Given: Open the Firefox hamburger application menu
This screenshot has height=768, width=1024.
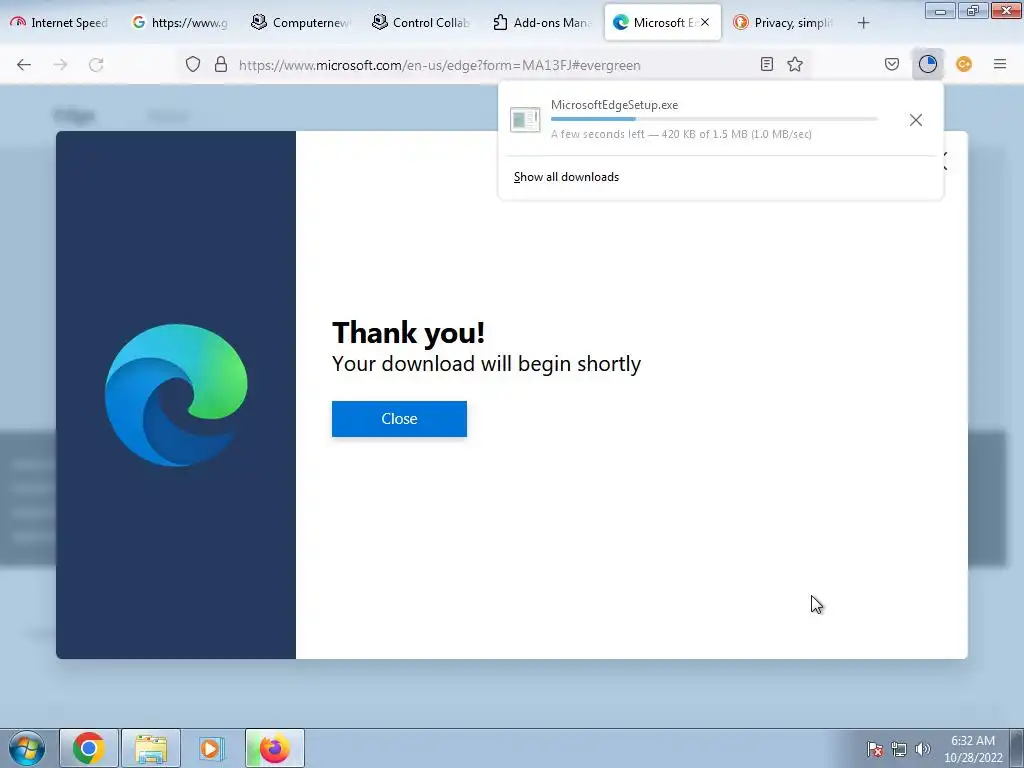Looking at the screenshot, I should point(1000,64).
